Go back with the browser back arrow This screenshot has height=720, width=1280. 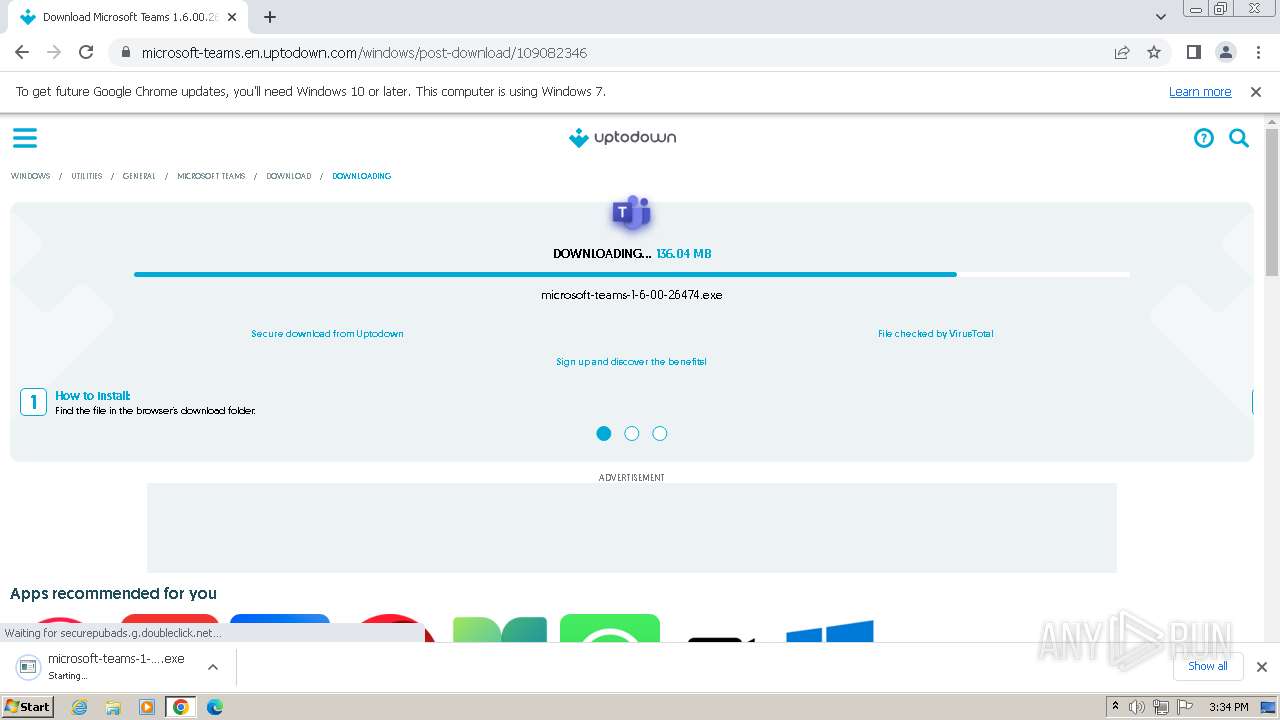(22, 52)
